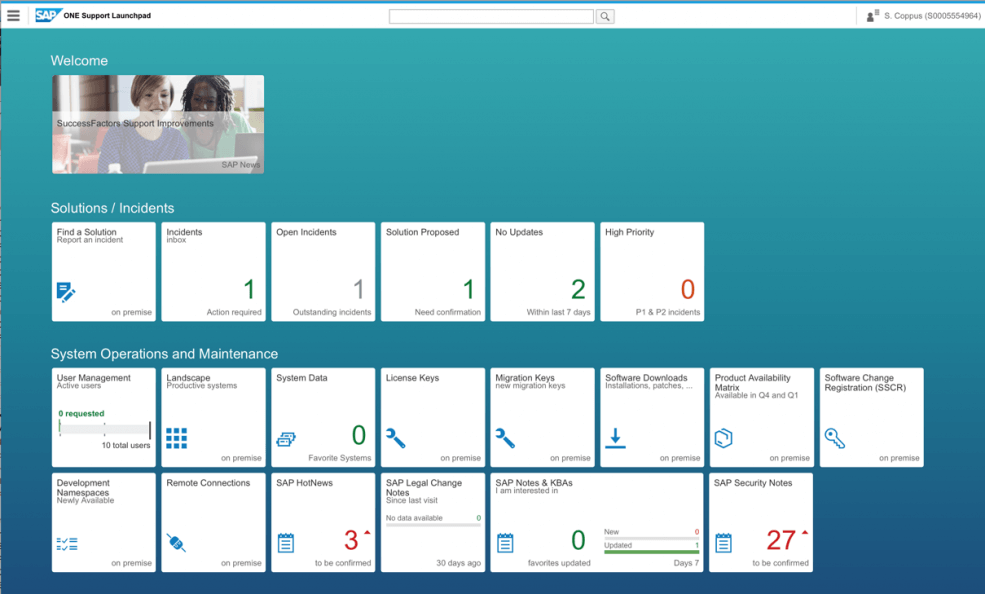Image resolution: width=985 pixels, height=594 pixels.
Task: Click the SSCR key icon
Action: pyautogui.click(x=834, y=438)
